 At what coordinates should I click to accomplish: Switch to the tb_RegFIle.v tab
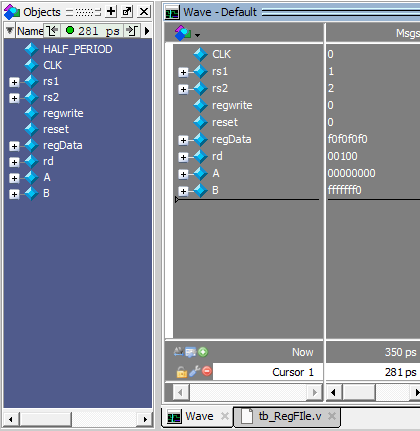click(289, 416)
